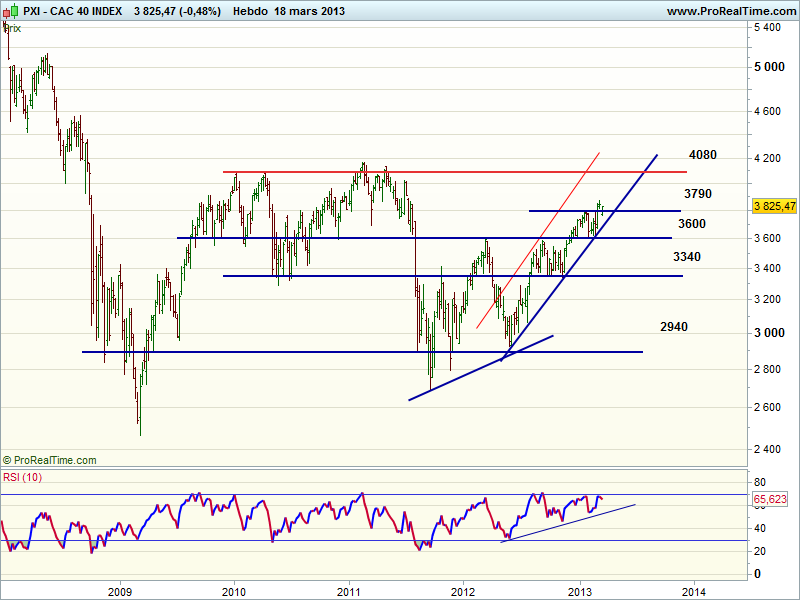Open the www.ProRealTime.com link
The image size is (800, 600).
730,10
